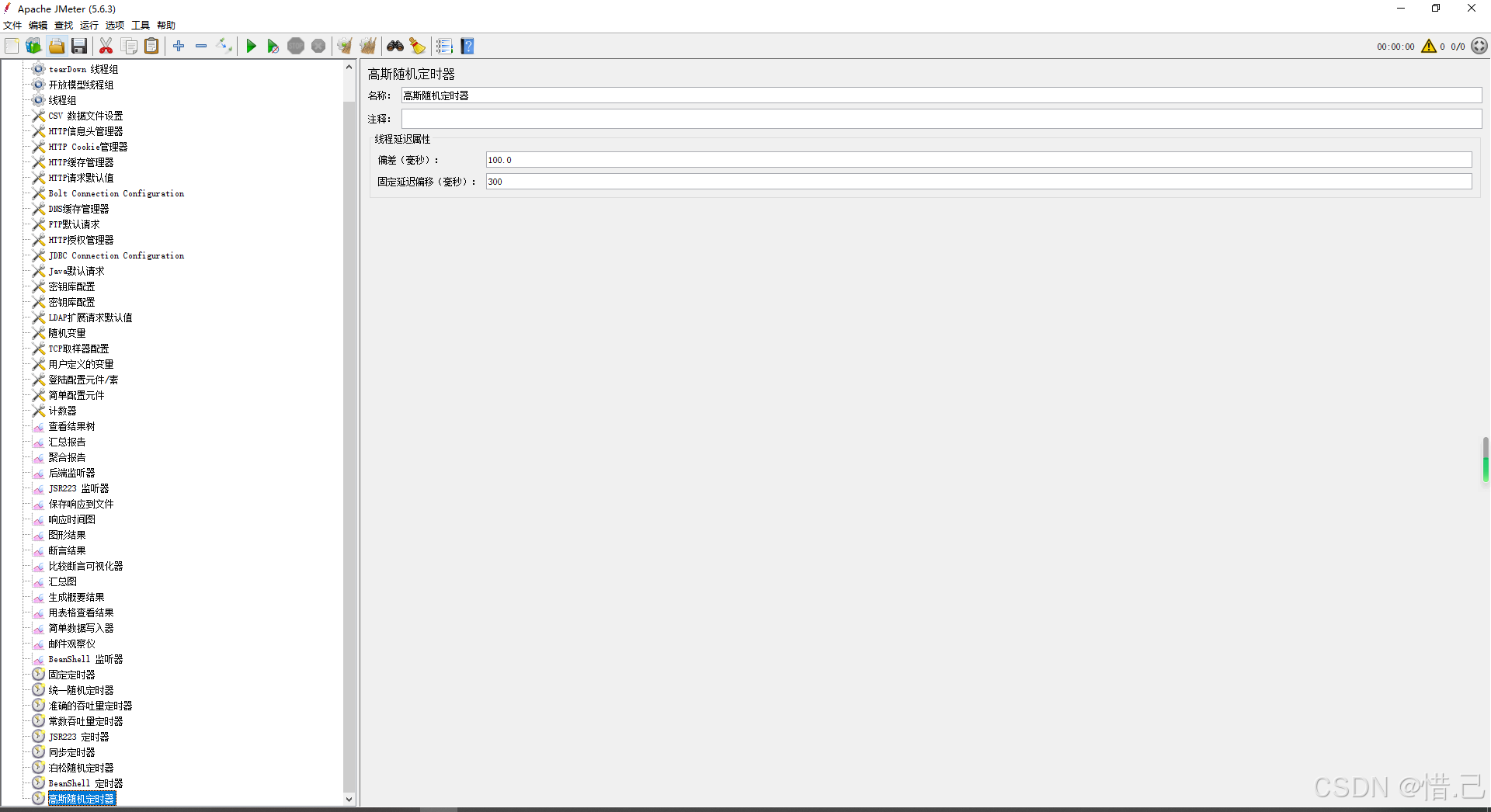Open the 工具 menu
Screen dimensions: 1491x812
point(141,26)
